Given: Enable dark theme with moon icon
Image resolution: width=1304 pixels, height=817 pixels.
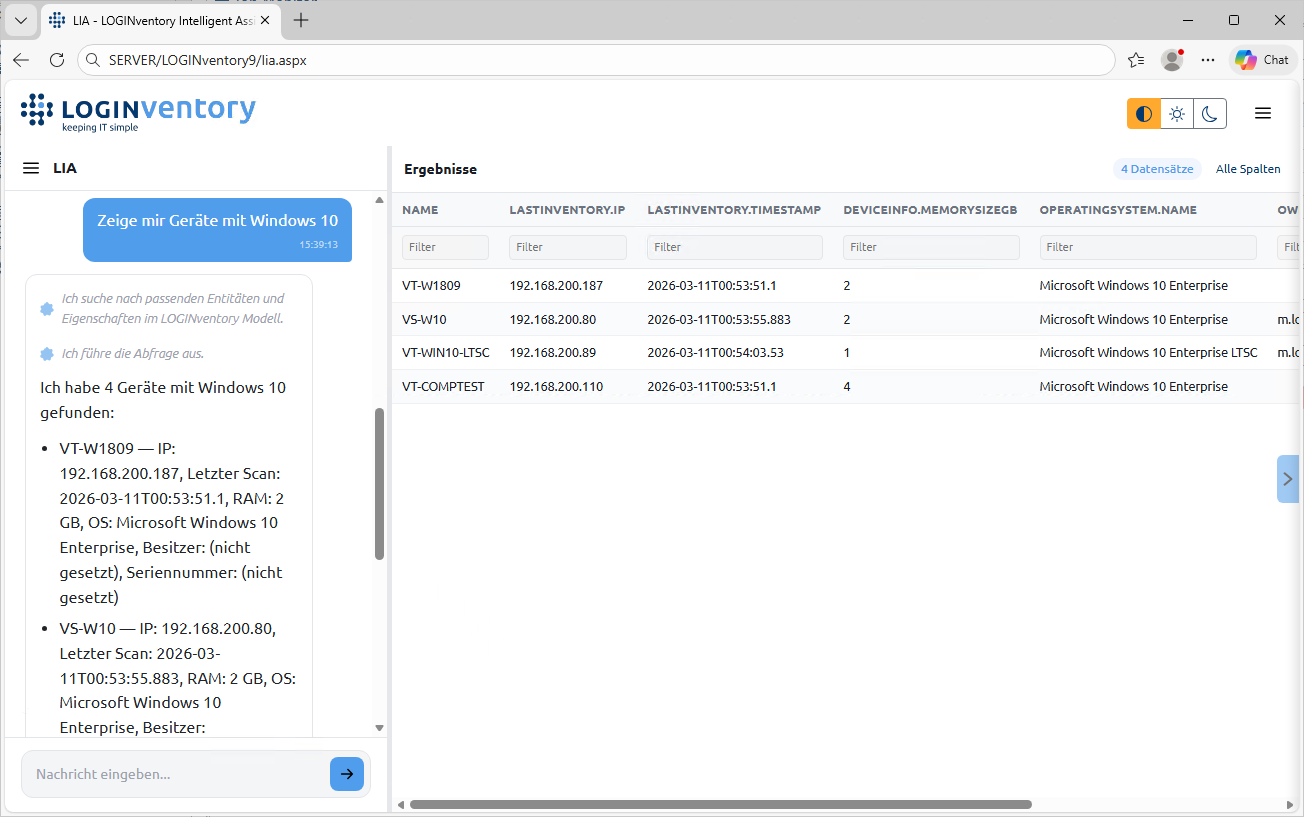Looking at the screenshot, I should 1209,114.
